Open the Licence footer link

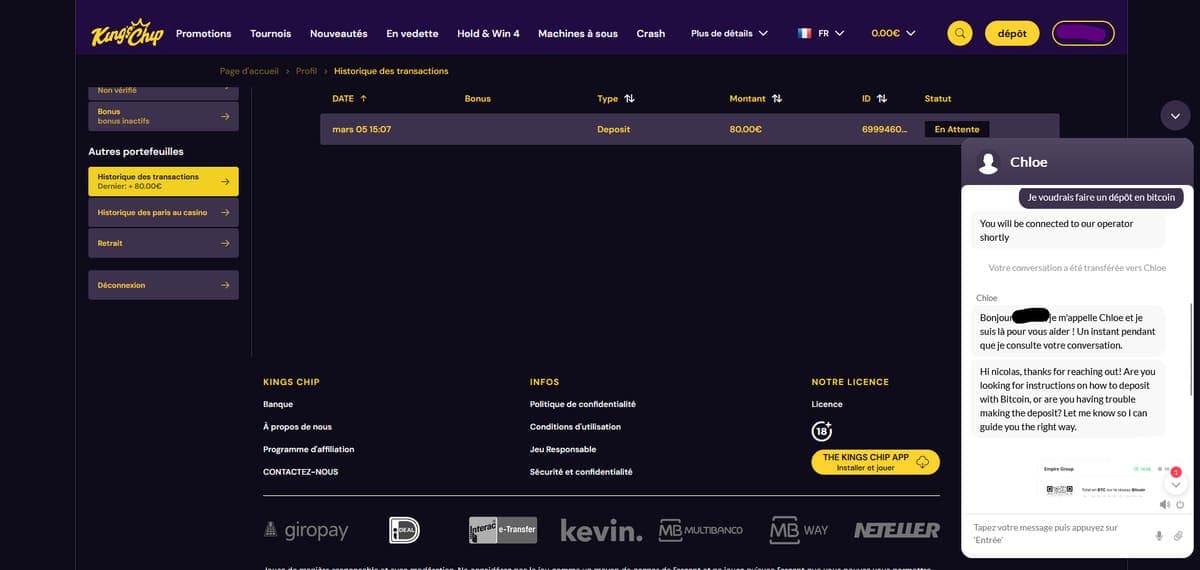[827, 404]
